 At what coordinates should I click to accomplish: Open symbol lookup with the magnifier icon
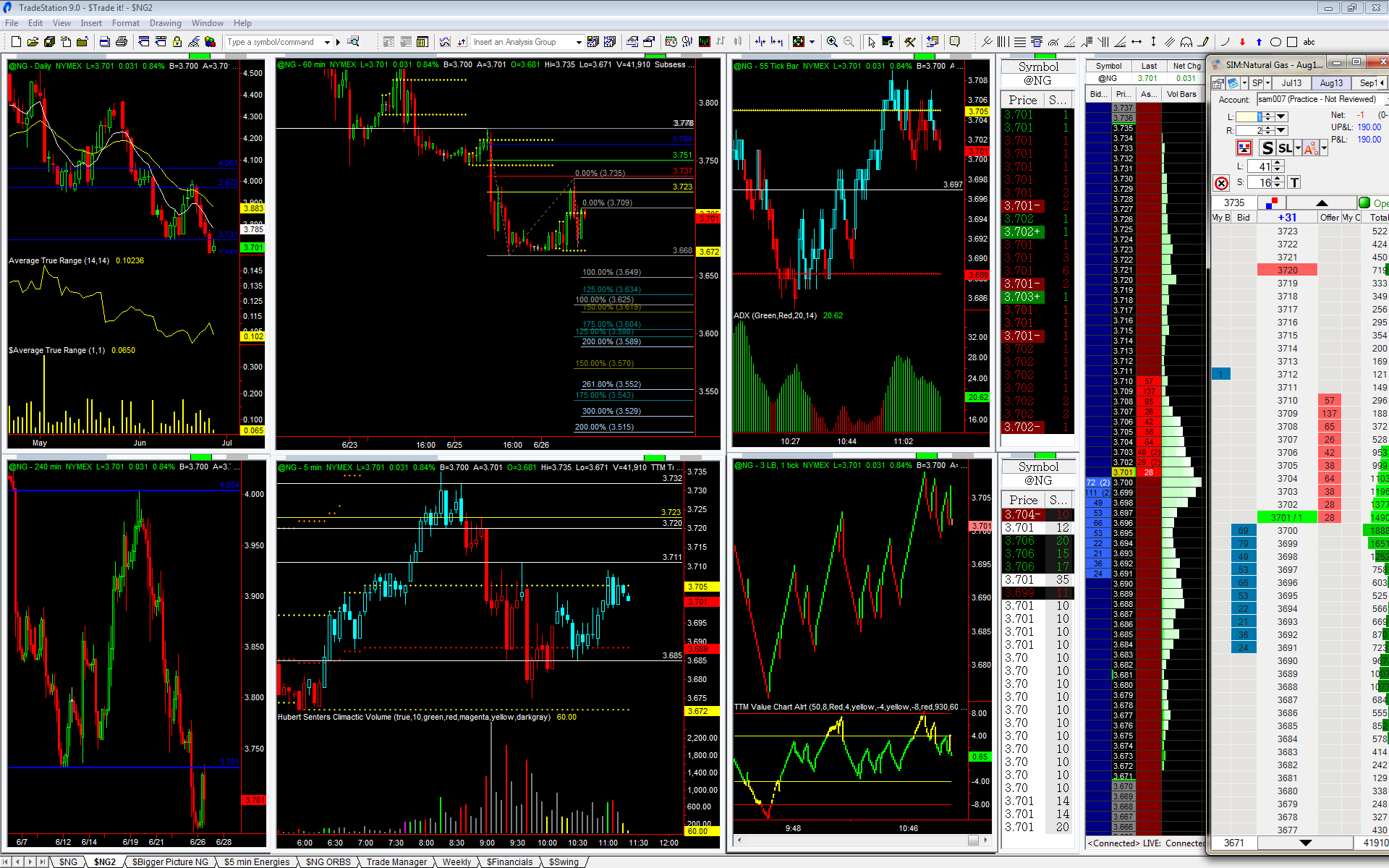(353, 42)
